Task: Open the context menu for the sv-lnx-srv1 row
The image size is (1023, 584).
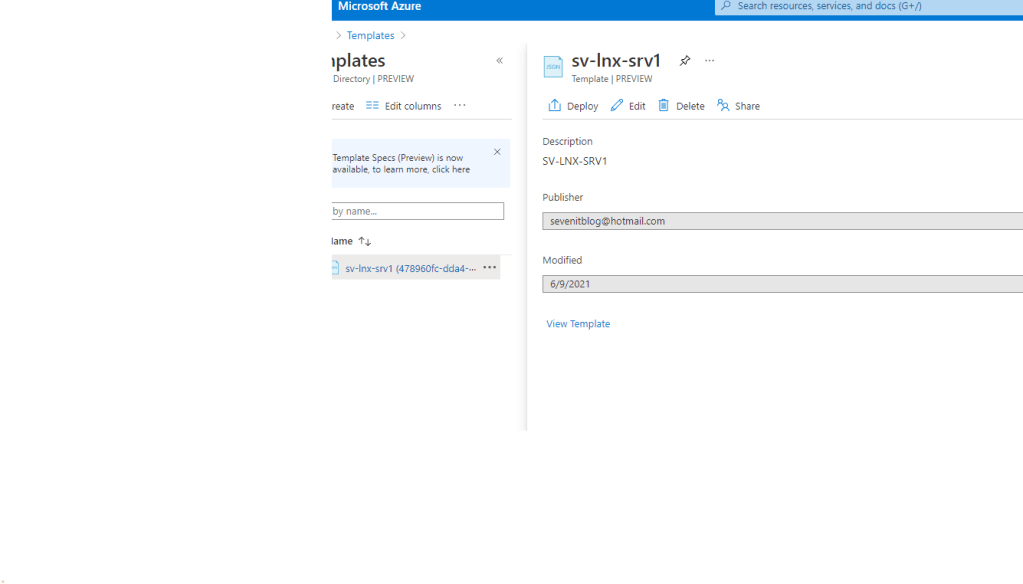Action: coord(489,268)
